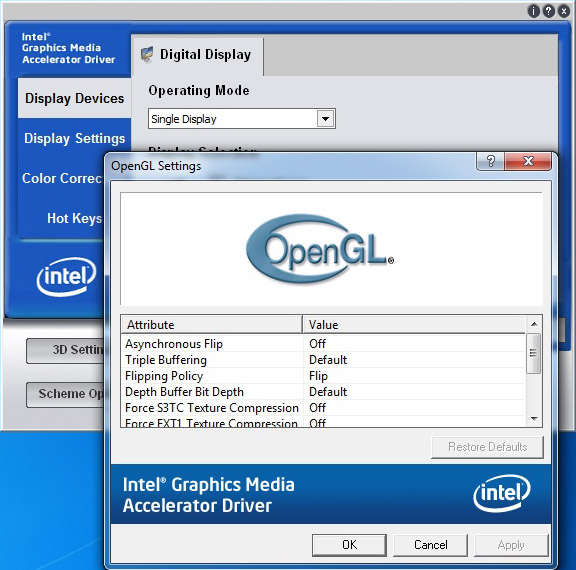Image resolution: width=576 pixels, height=570 pixels.
Task: Click OK in the OpenGL Settings dialog
Action: click(349, 545)
